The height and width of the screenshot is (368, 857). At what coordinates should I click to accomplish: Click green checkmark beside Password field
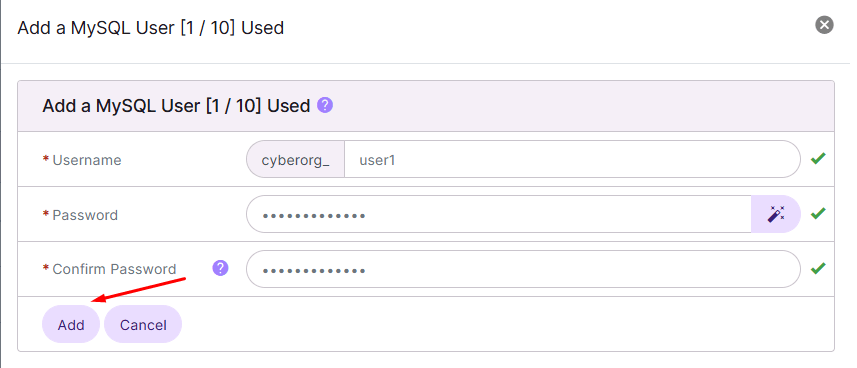818,213
